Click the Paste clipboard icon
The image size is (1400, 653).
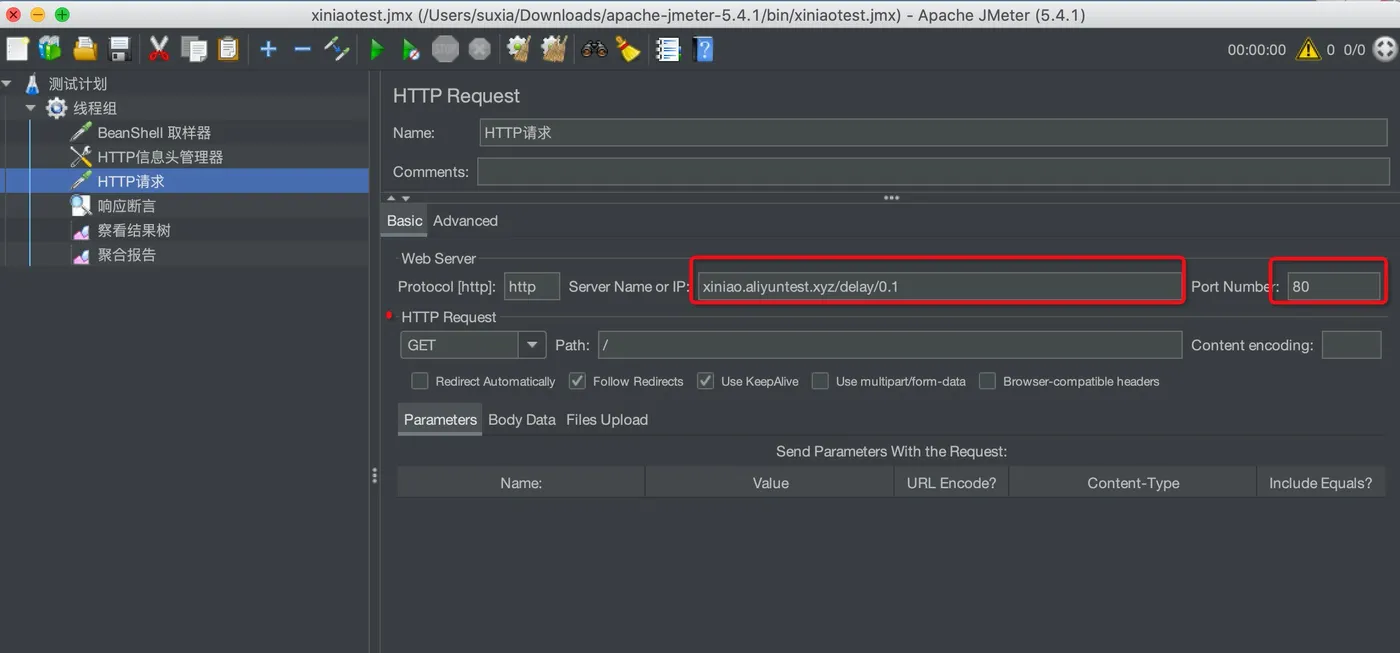[229, 48]
